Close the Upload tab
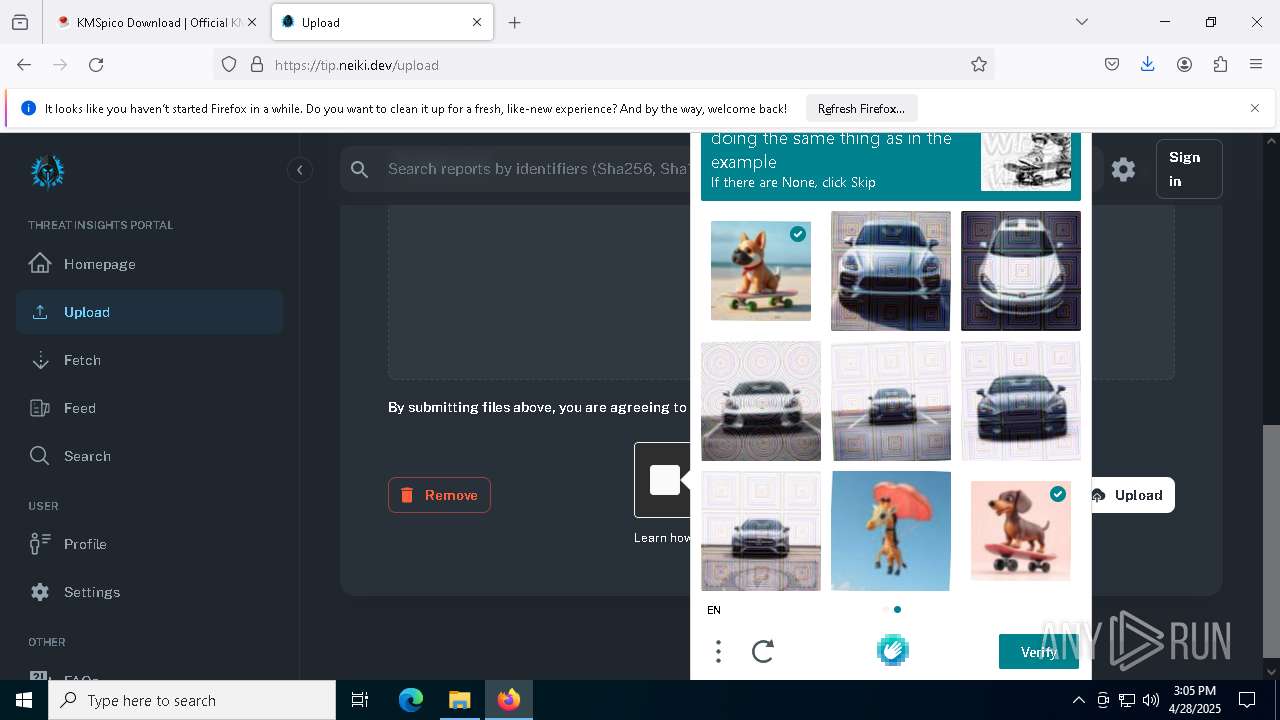The height and width of the screenshot is (720, 1280). pos(477,22)
